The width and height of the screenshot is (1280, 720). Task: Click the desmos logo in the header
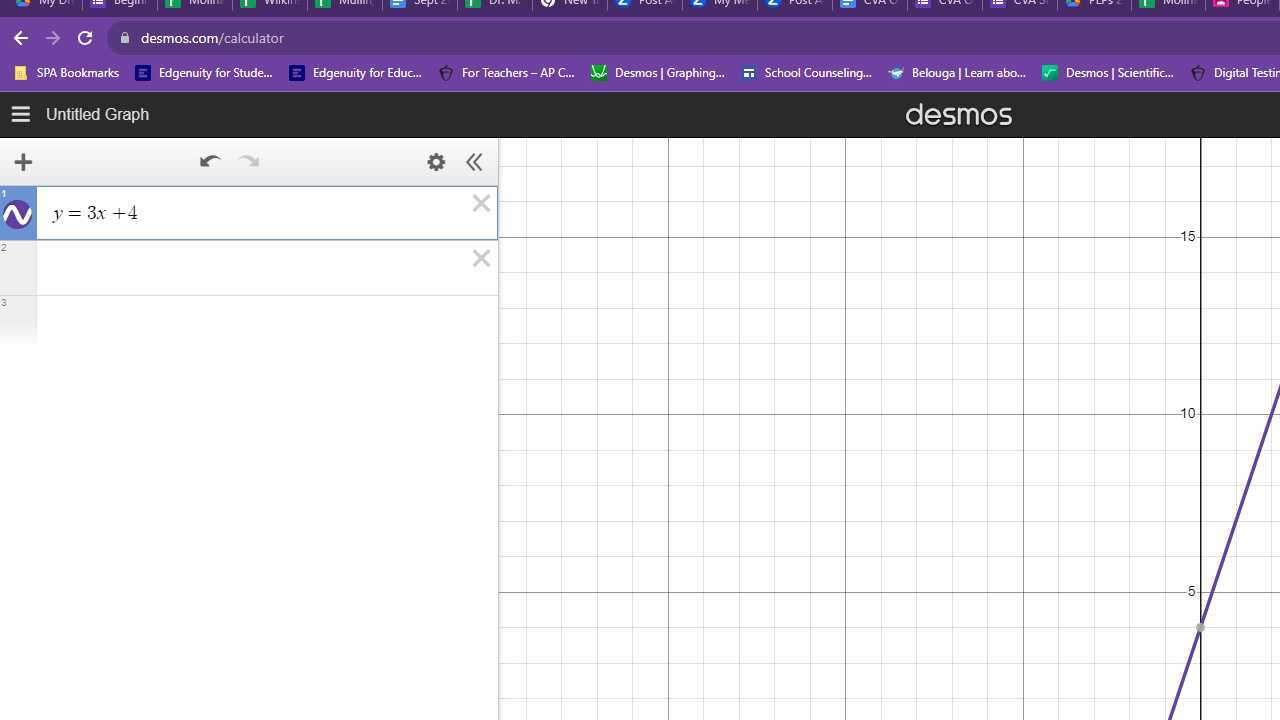point(958,114)
